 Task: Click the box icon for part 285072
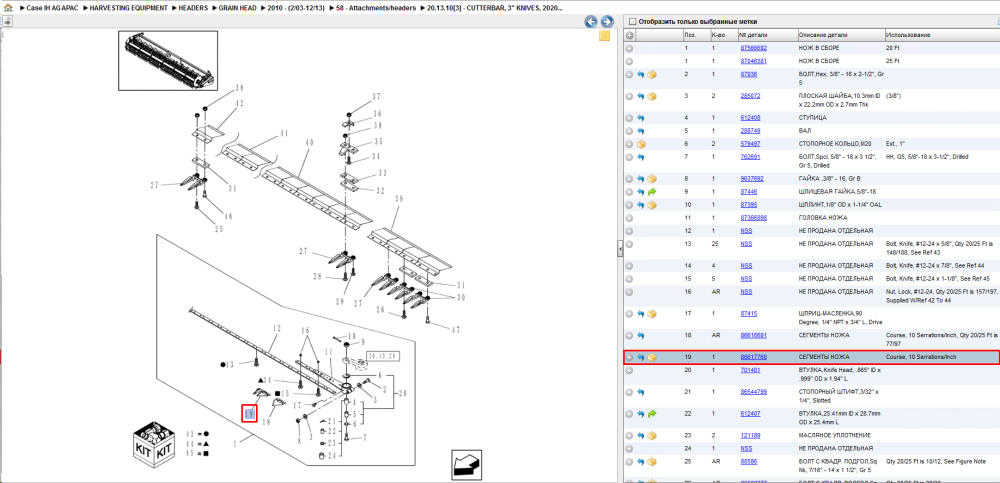coord(652,96)
